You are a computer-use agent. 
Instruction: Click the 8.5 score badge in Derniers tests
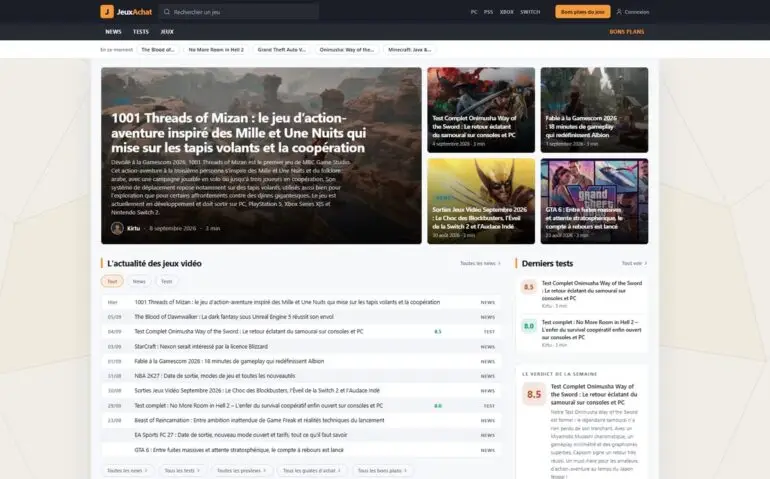coord(529,287)
